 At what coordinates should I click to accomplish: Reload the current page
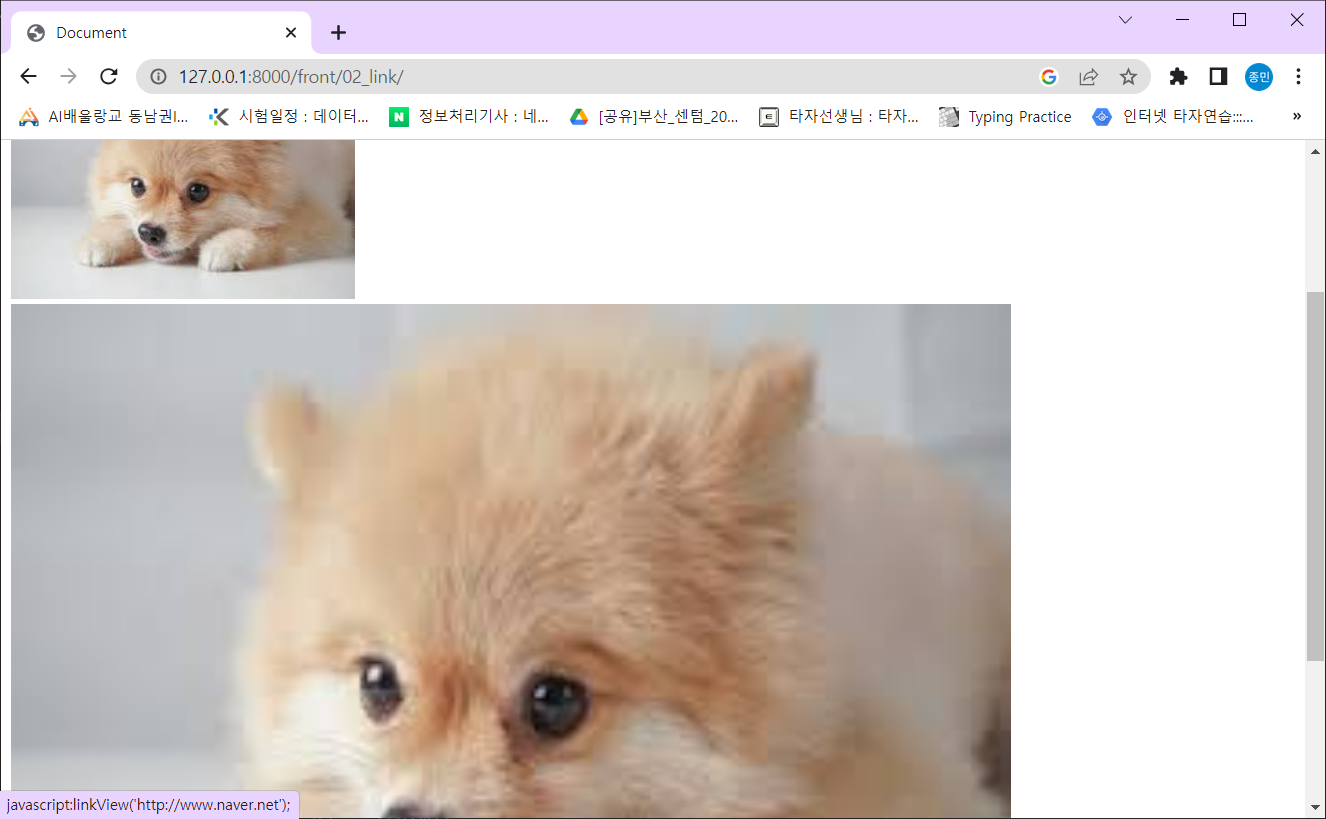pyautogui.click(x=108, y=76)
